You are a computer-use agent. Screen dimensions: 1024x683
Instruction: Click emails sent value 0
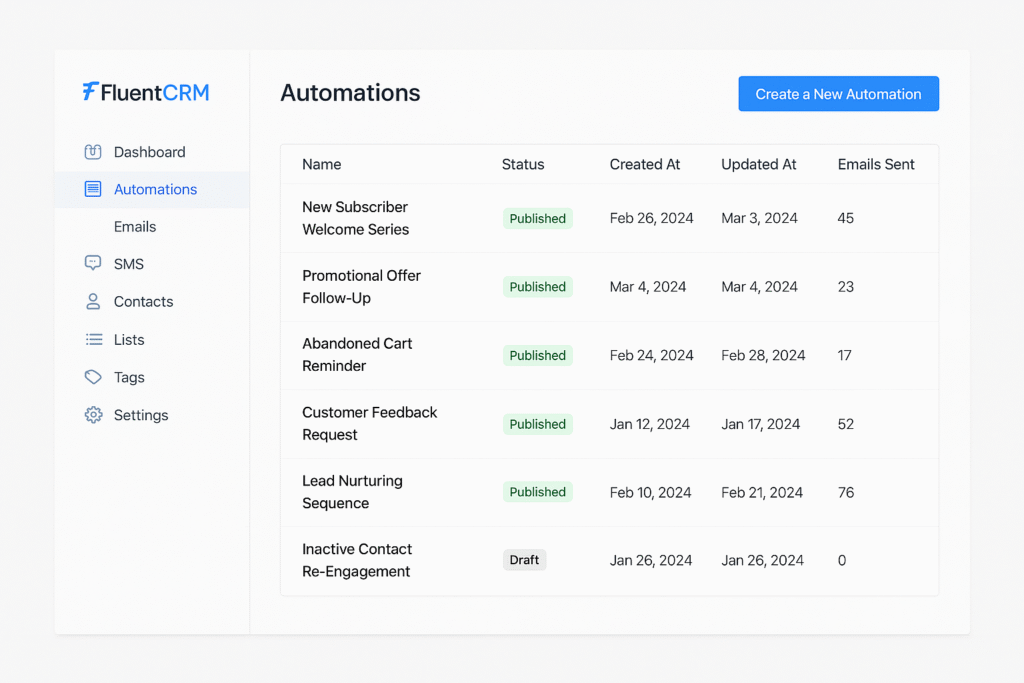coord(842,560)
